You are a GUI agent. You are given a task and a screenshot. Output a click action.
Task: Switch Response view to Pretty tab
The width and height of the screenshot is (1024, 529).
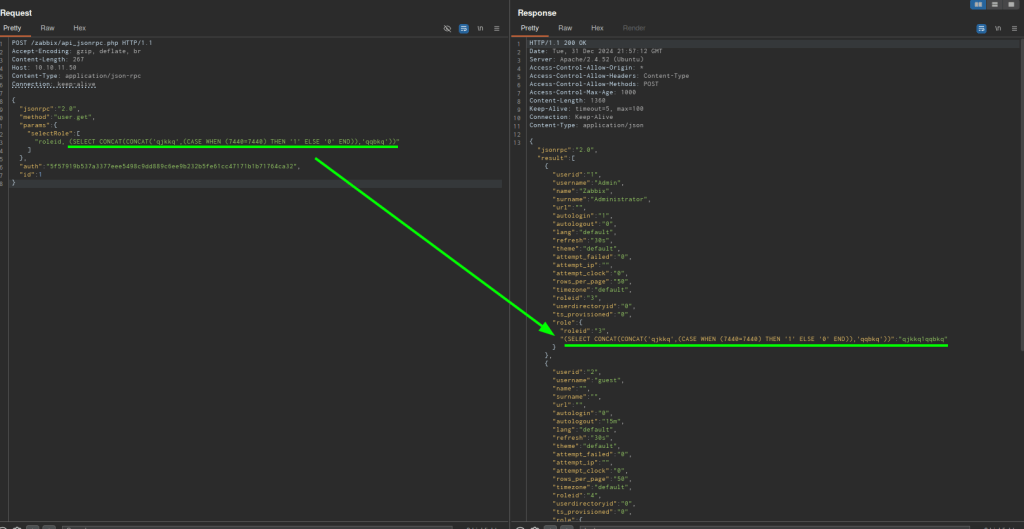[529, 28]
